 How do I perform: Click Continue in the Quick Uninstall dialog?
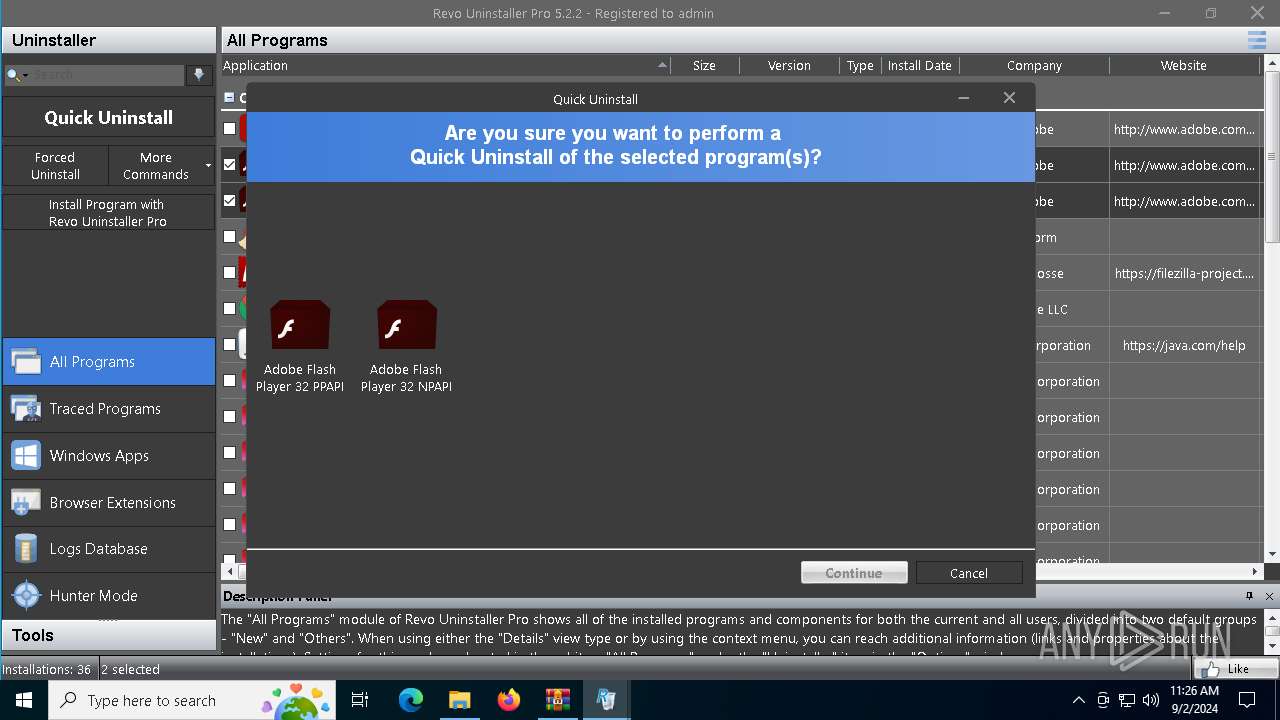pos(854,573)
